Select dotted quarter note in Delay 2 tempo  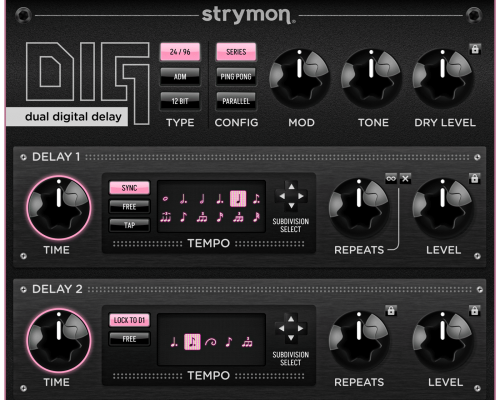tap(174, 342)
